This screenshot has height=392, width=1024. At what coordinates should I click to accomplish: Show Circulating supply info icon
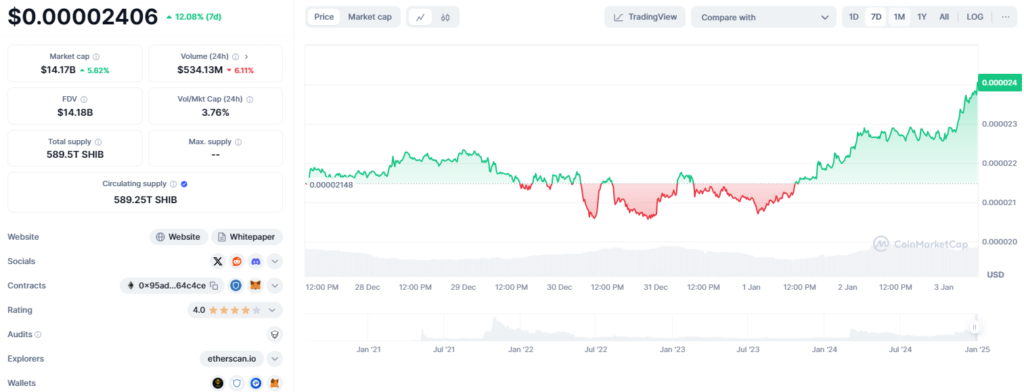[173, 184]
